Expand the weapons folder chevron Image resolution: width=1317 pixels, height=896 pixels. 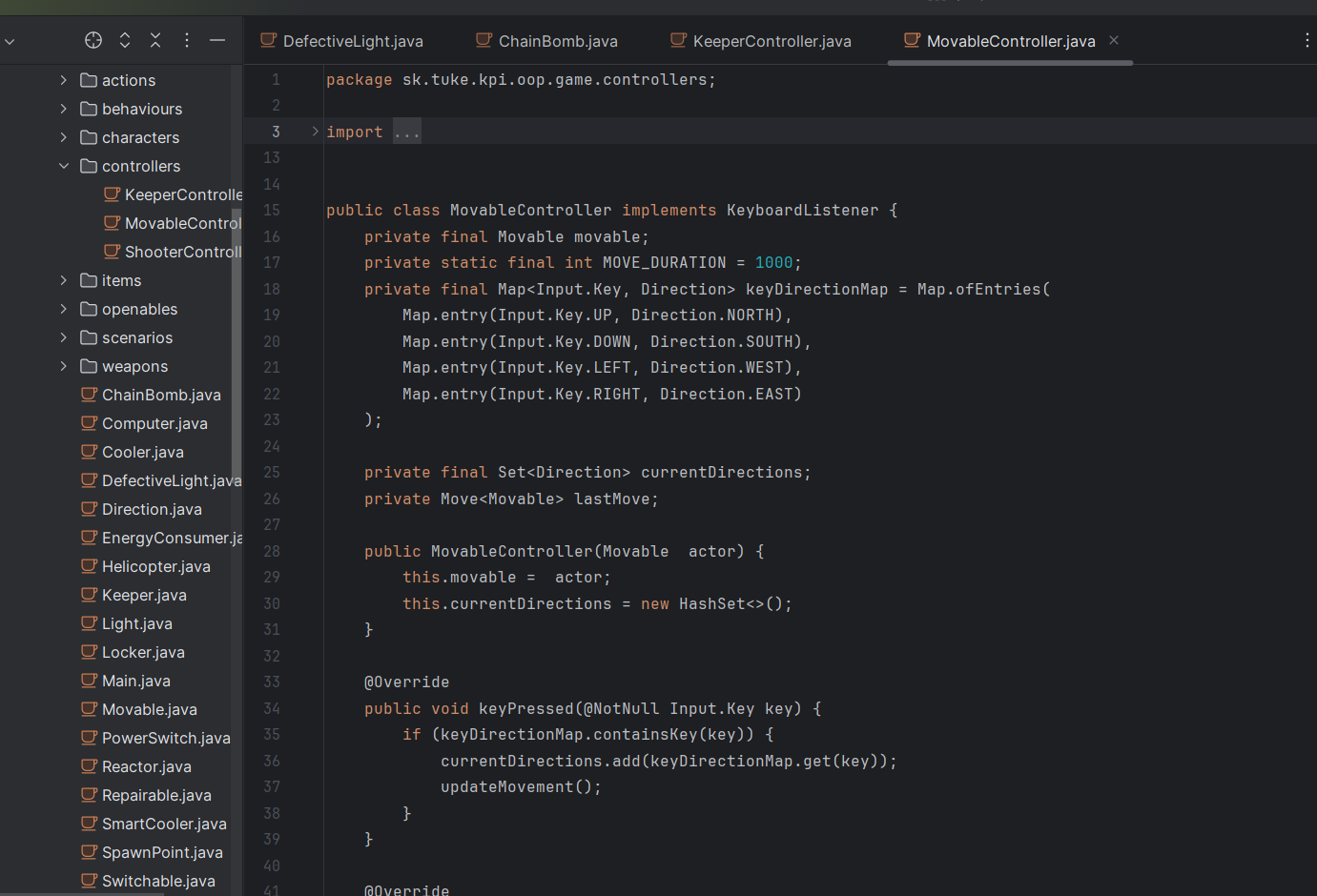[64, 366]
